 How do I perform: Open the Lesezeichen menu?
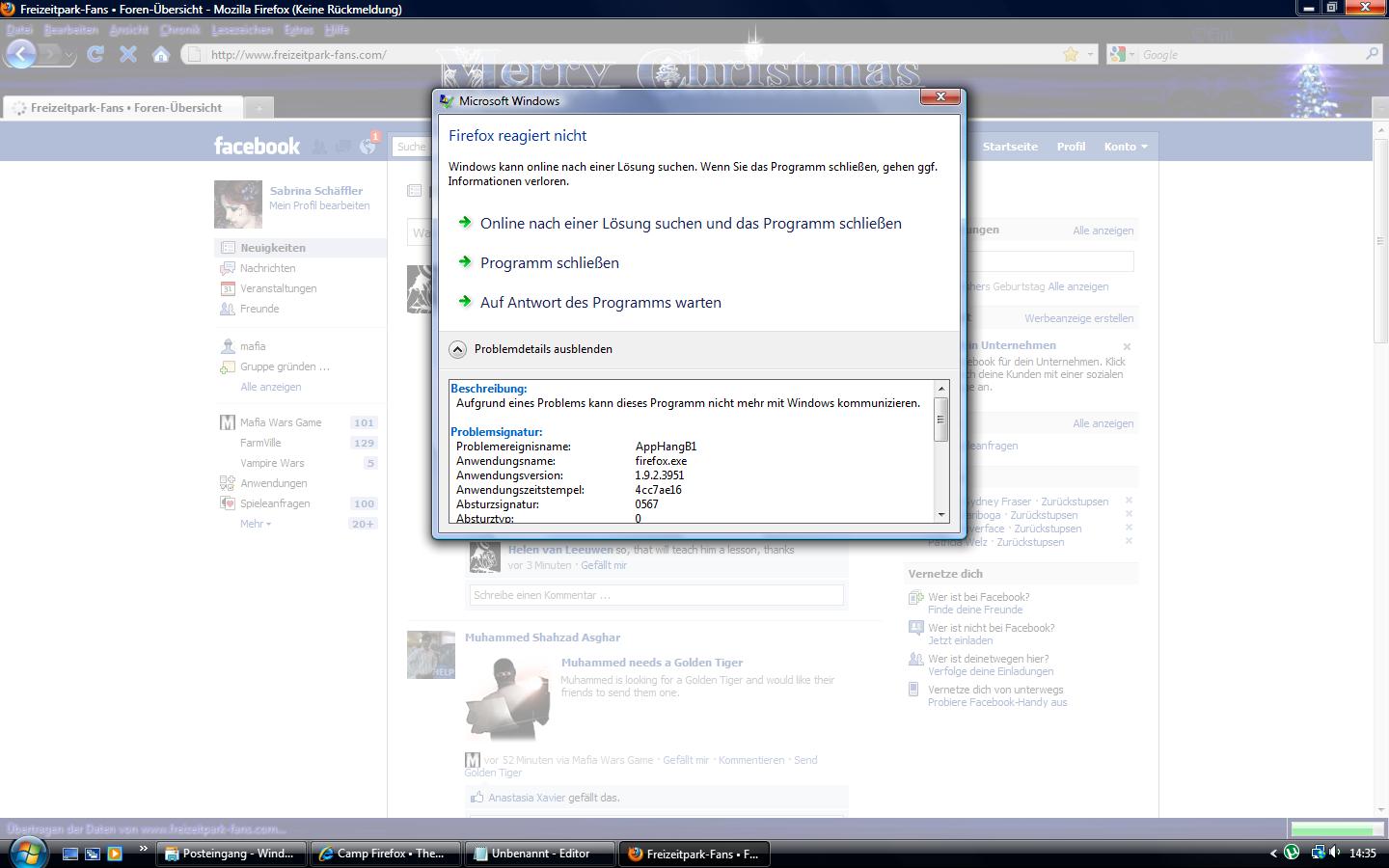242,30
